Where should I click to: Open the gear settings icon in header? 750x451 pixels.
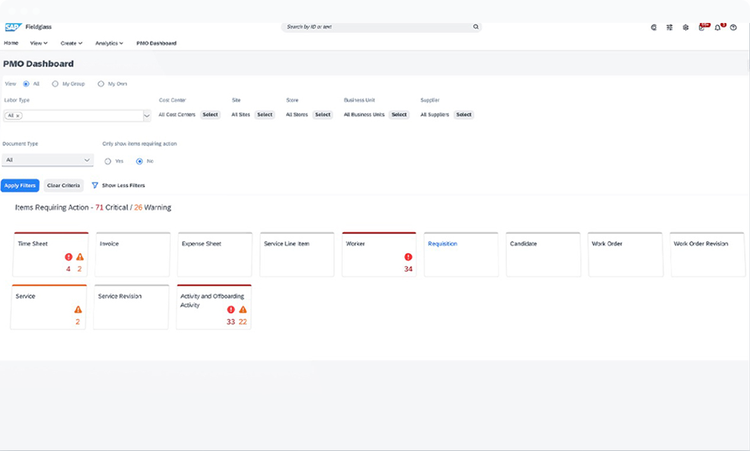click(x=685, y=27)
